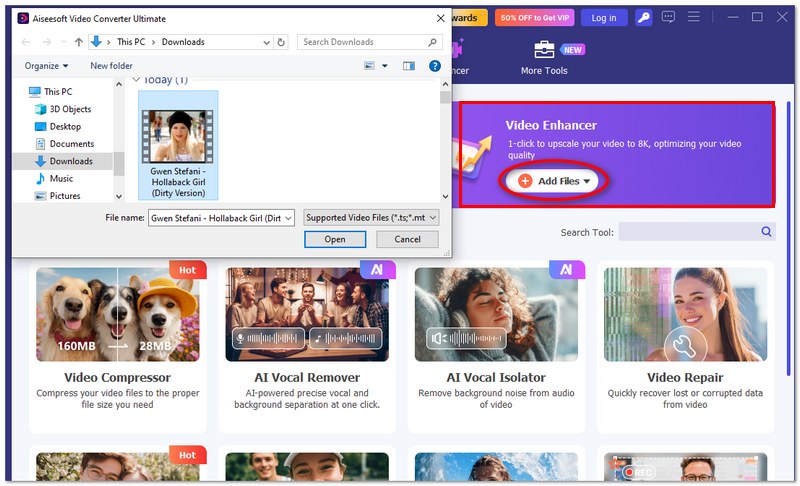Select Documents folder in tree

point(64,144)
